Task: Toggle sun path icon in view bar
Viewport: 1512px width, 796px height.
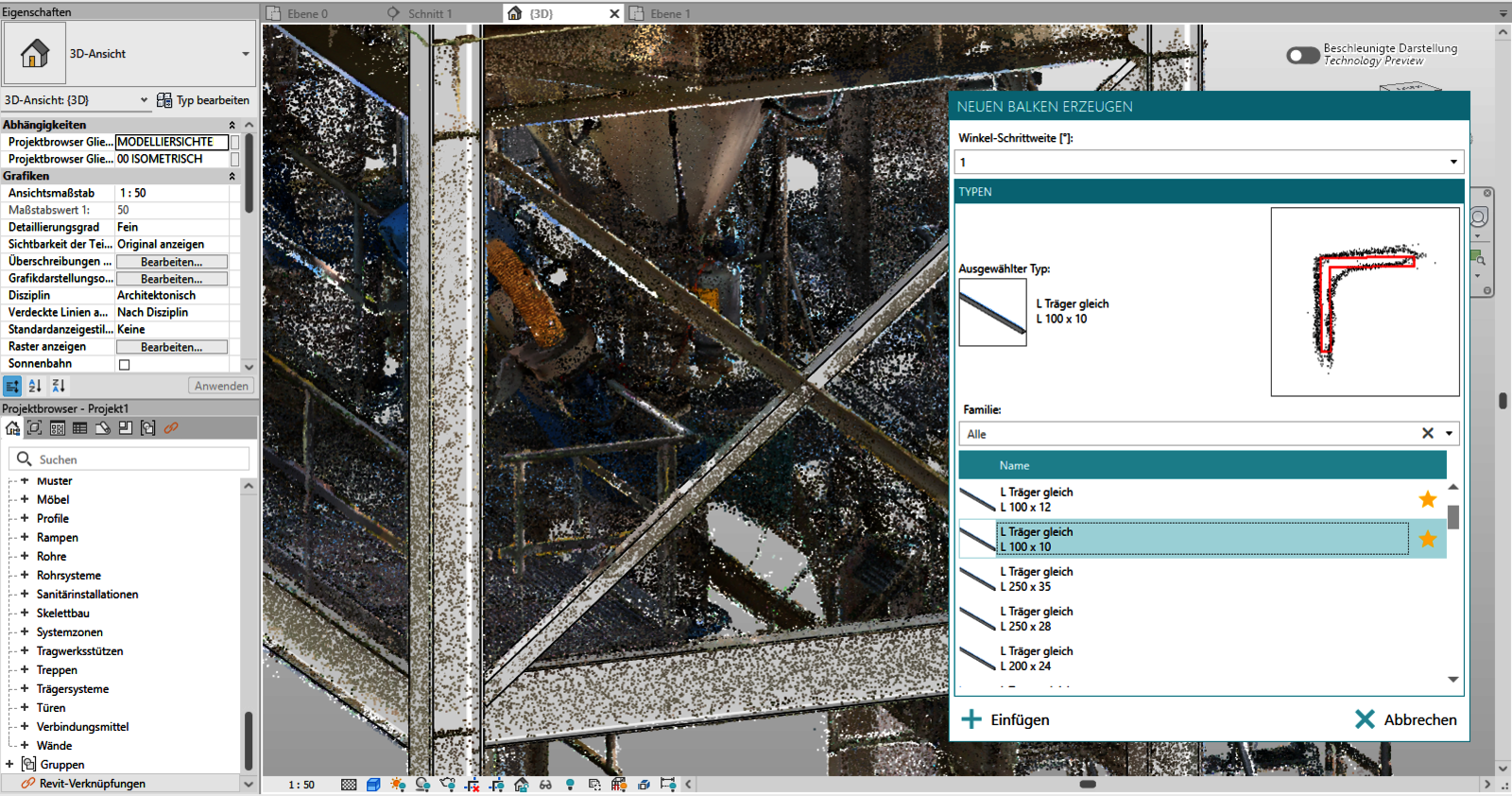Action: (398, 785)
